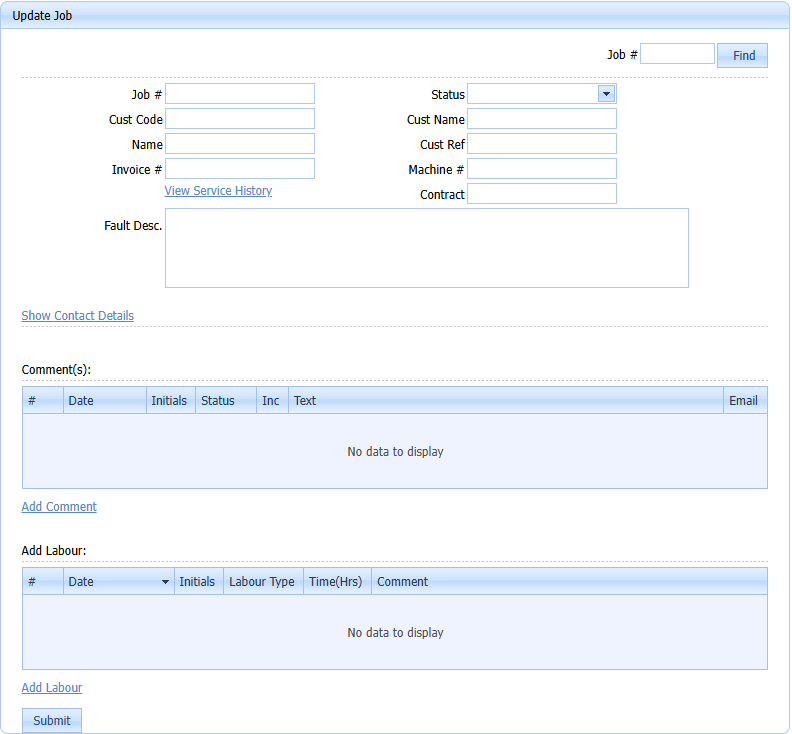
Task: Click into the Cust Code field
Action: click(239, 119)
